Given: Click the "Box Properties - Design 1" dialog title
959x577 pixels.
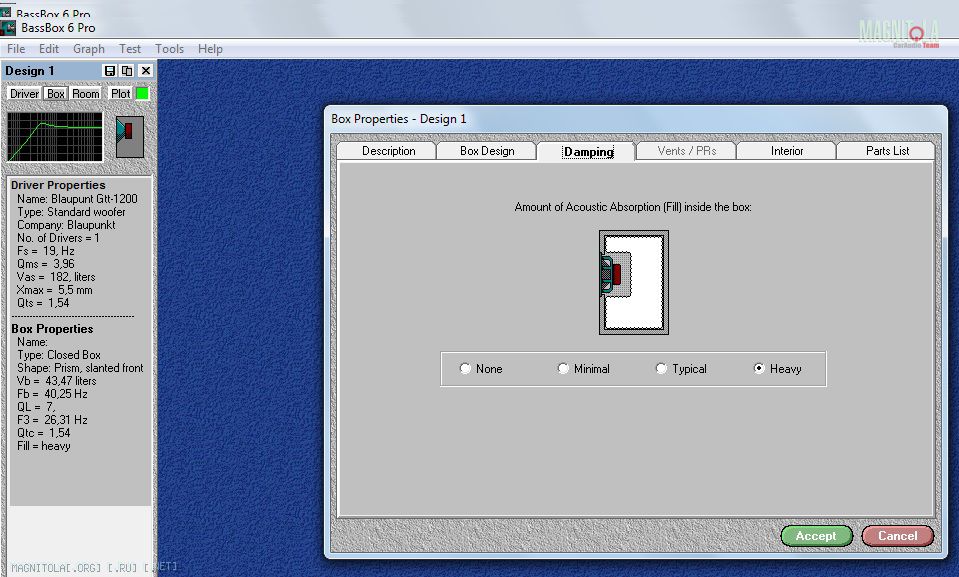Looking at the screenshot, I should 399,119.
